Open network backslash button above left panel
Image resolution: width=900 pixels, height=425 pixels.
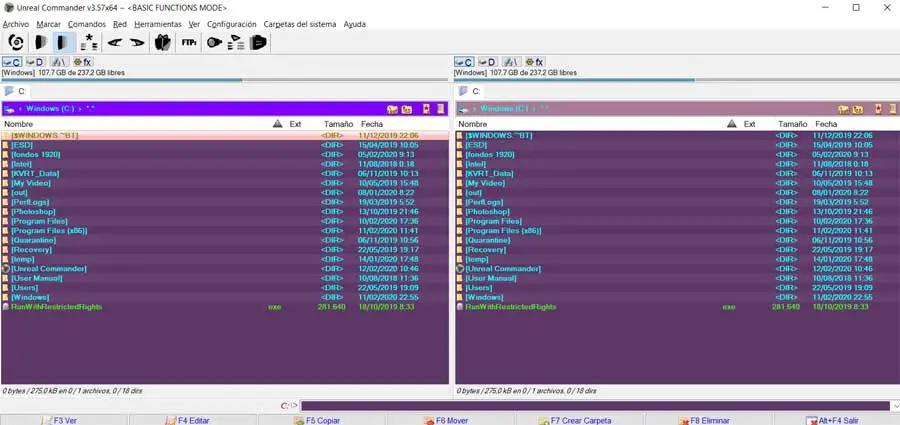(60, 62)
